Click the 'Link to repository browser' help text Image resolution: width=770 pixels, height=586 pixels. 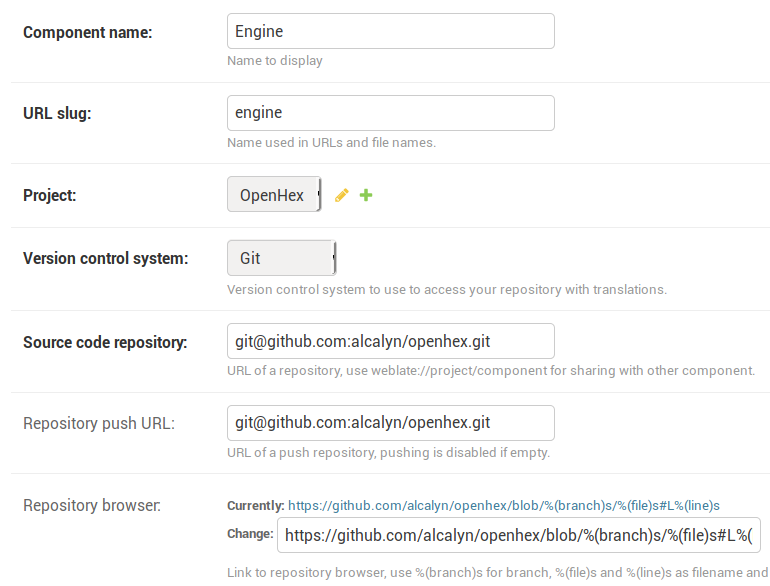[497, 573]
